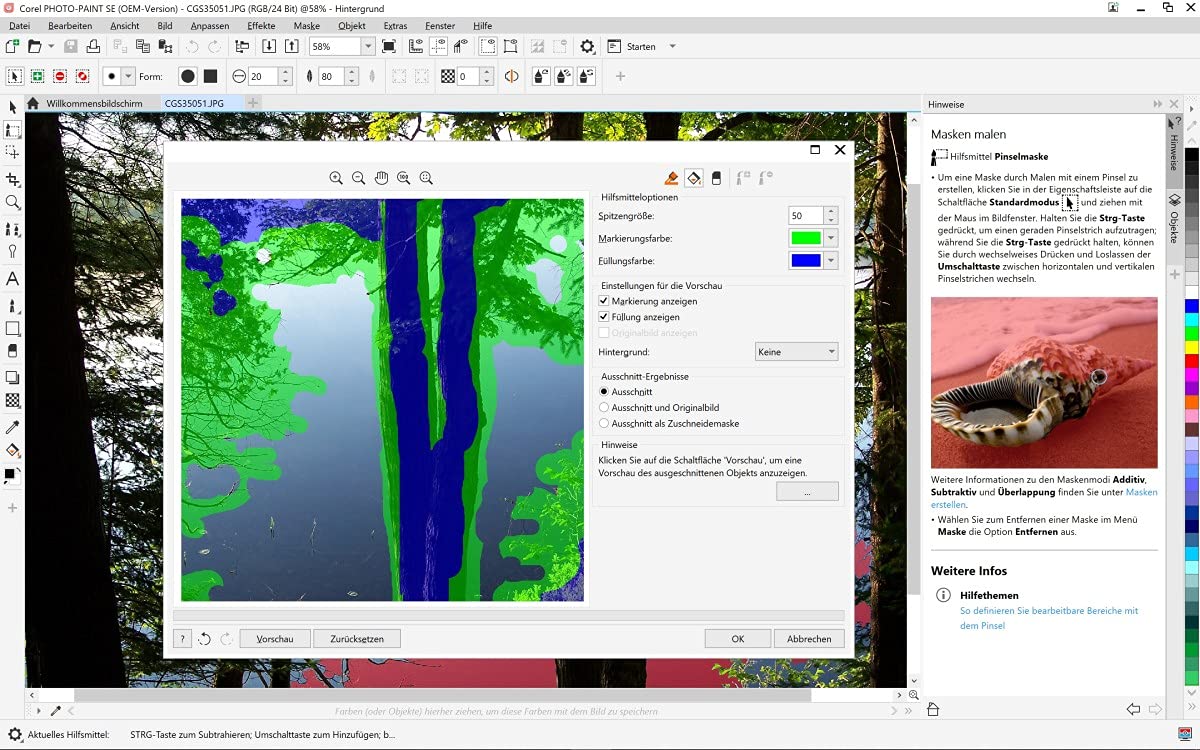Screen dimensions: 1200x750
Task: Zoom in on the cutout preview
Action: (x=336, y=178)
